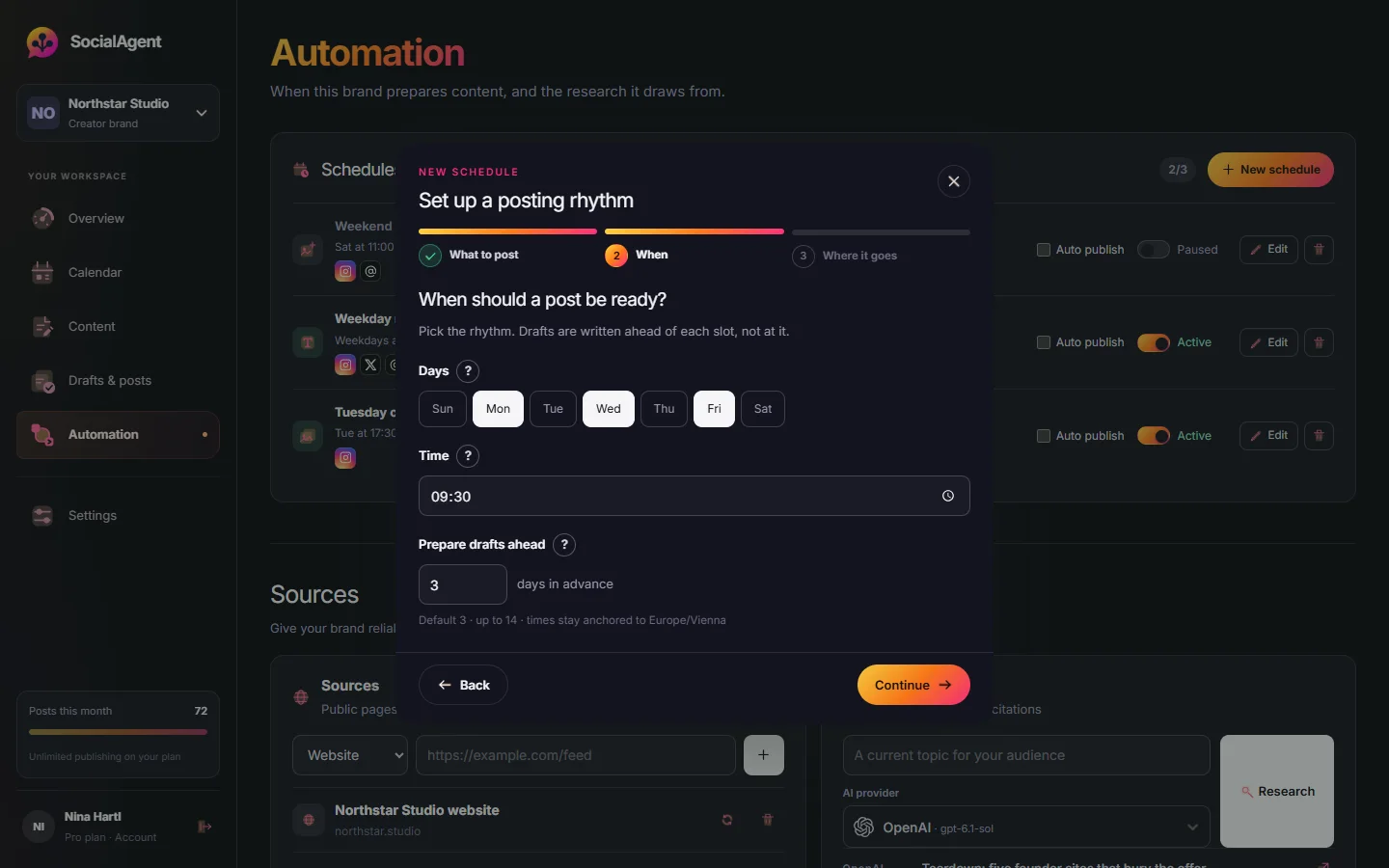Refresh the Northstar Studio website source
Image resolution: width=1389 pixels, height=868 pixels.
[727, 820]
